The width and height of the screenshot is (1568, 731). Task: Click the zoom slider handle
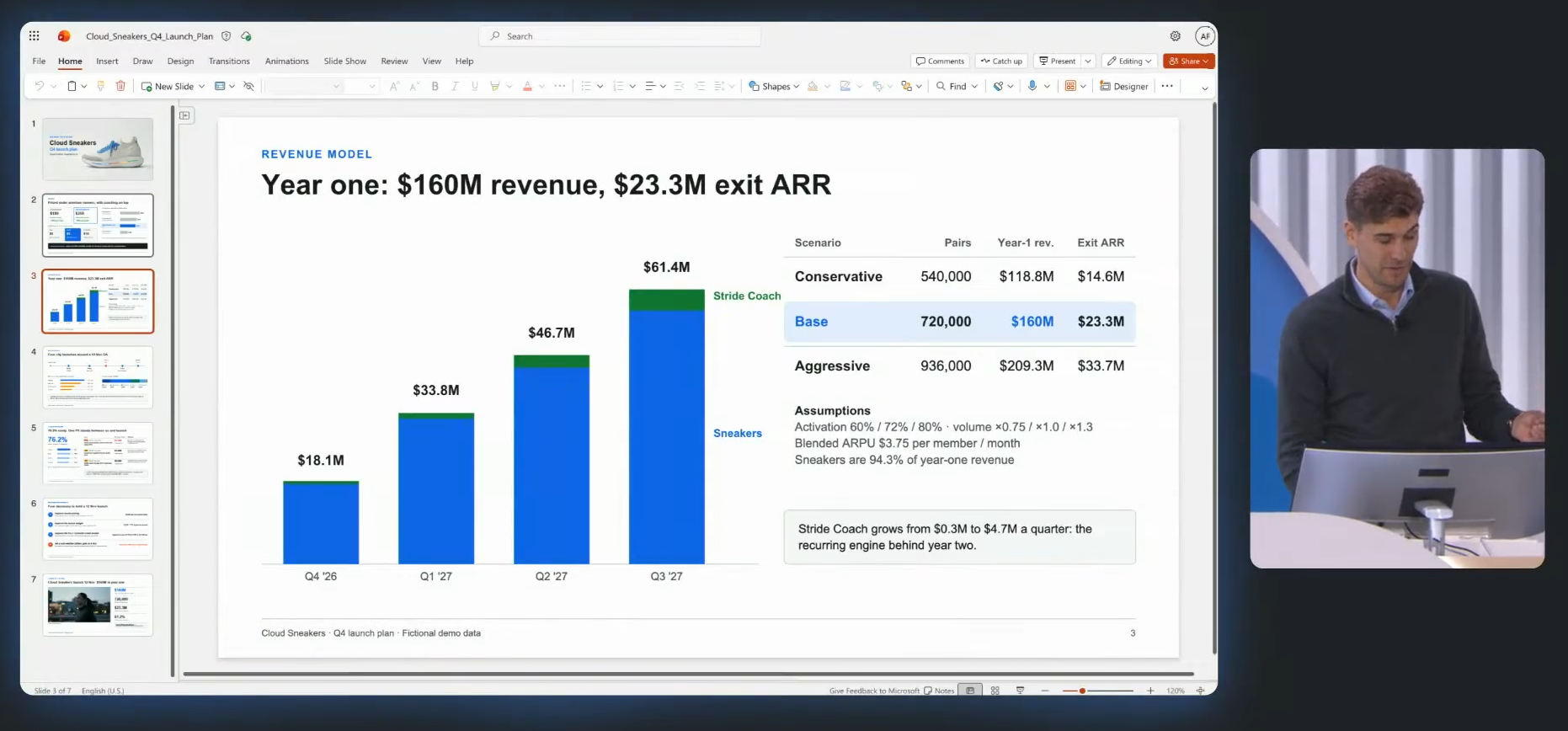[x=1082, y=691]
